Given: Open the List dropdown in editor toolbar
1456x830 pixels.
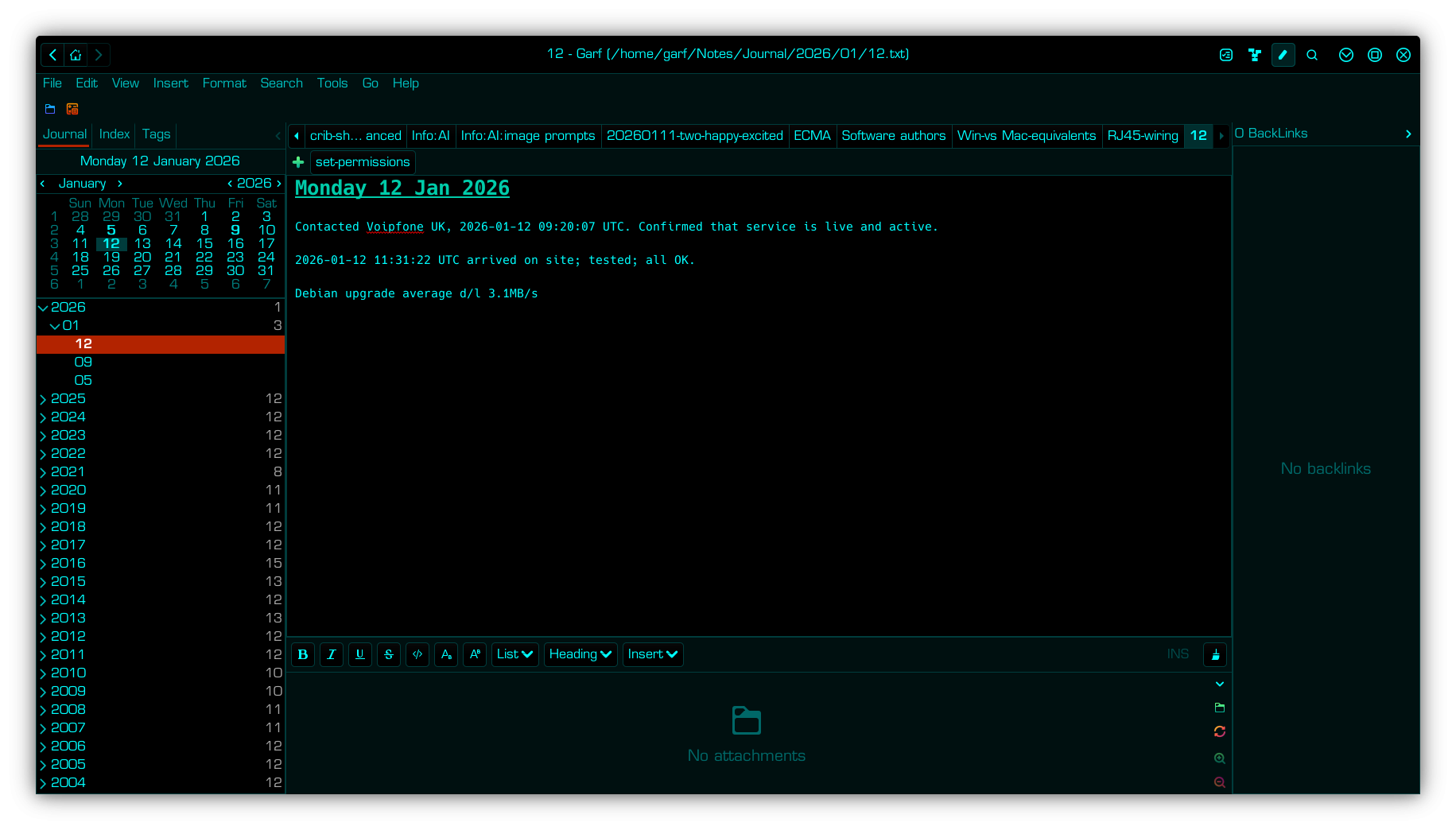Looking at the screenshot, I should (514, 654).
